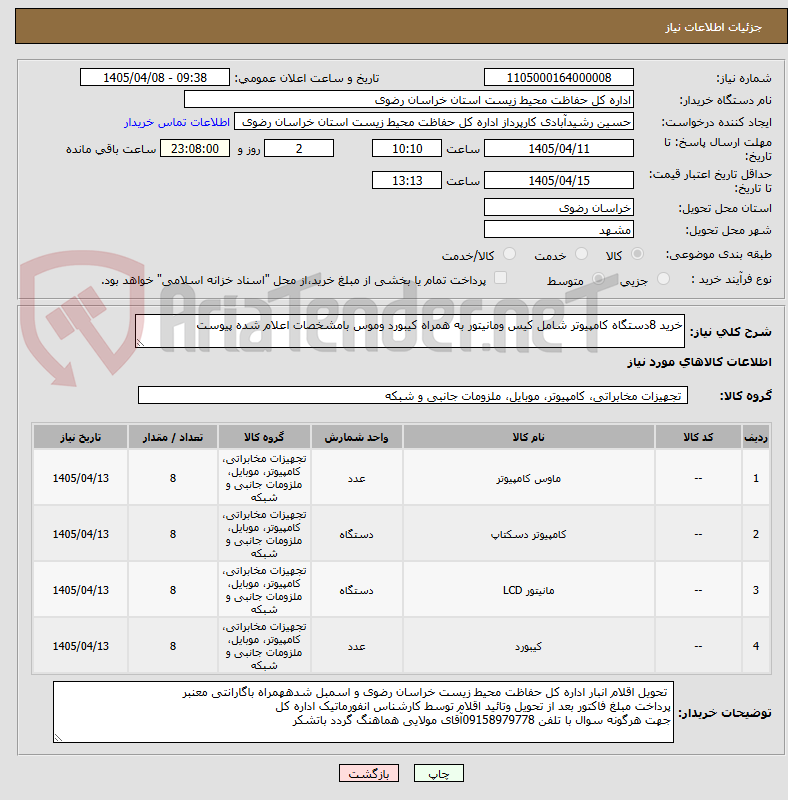788x800 pixels.
Task: Click the شرح کلی نیاز label
Action: (730, 332)
